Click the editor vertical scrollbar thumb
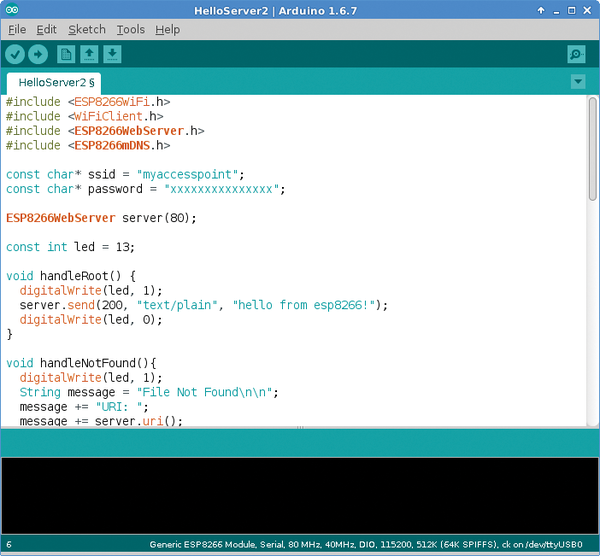Viewport: 600px width, 556px height. [x=592, y=148]
